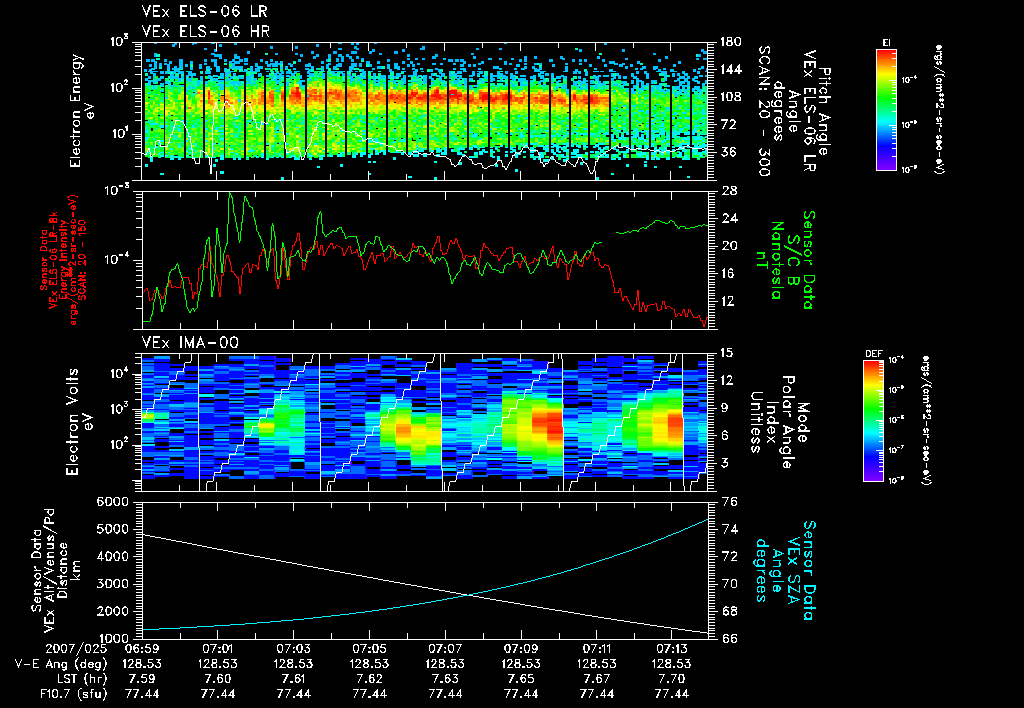Click the 'SCAN: 20 - 300' label
Screen dimensions: 1024x708
pyautogui.click(x=764, y=111)
